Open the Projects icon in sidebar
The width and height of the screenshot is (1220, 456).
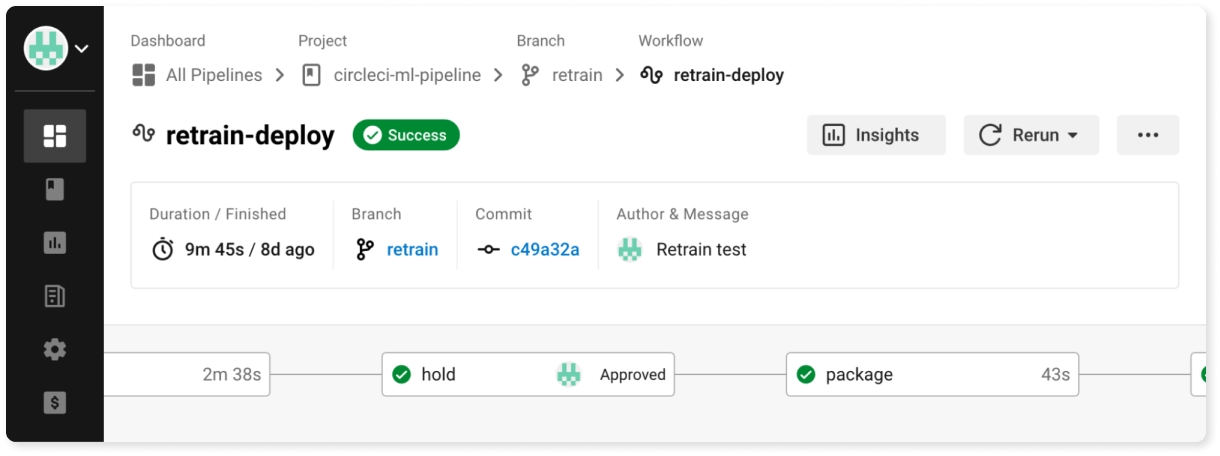[55, 189]
